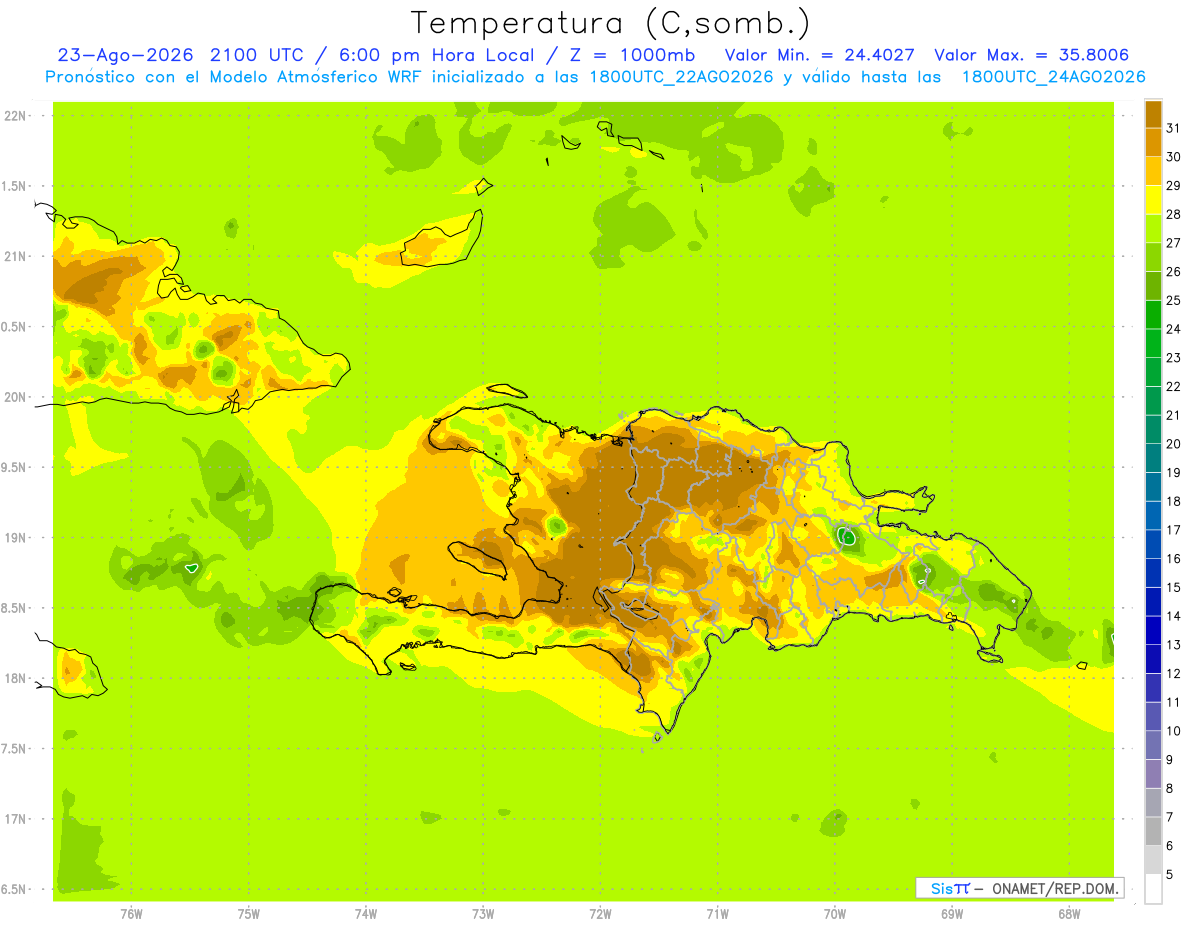1200x927 pixels.
Task: Click the "19N" latitude label
Action: pyautogui.click(x=15, y=538)
